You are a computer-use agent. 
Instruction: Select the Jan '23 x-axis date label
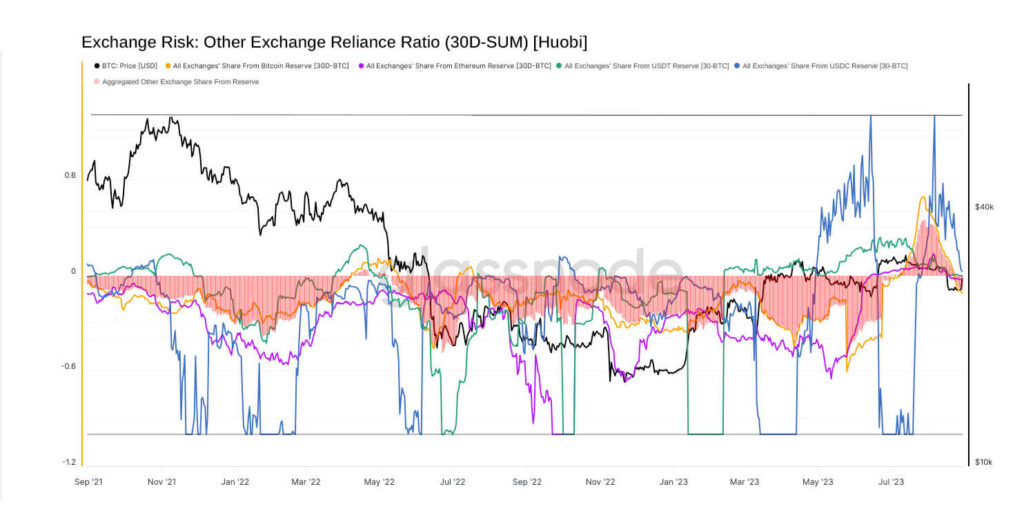672,481
